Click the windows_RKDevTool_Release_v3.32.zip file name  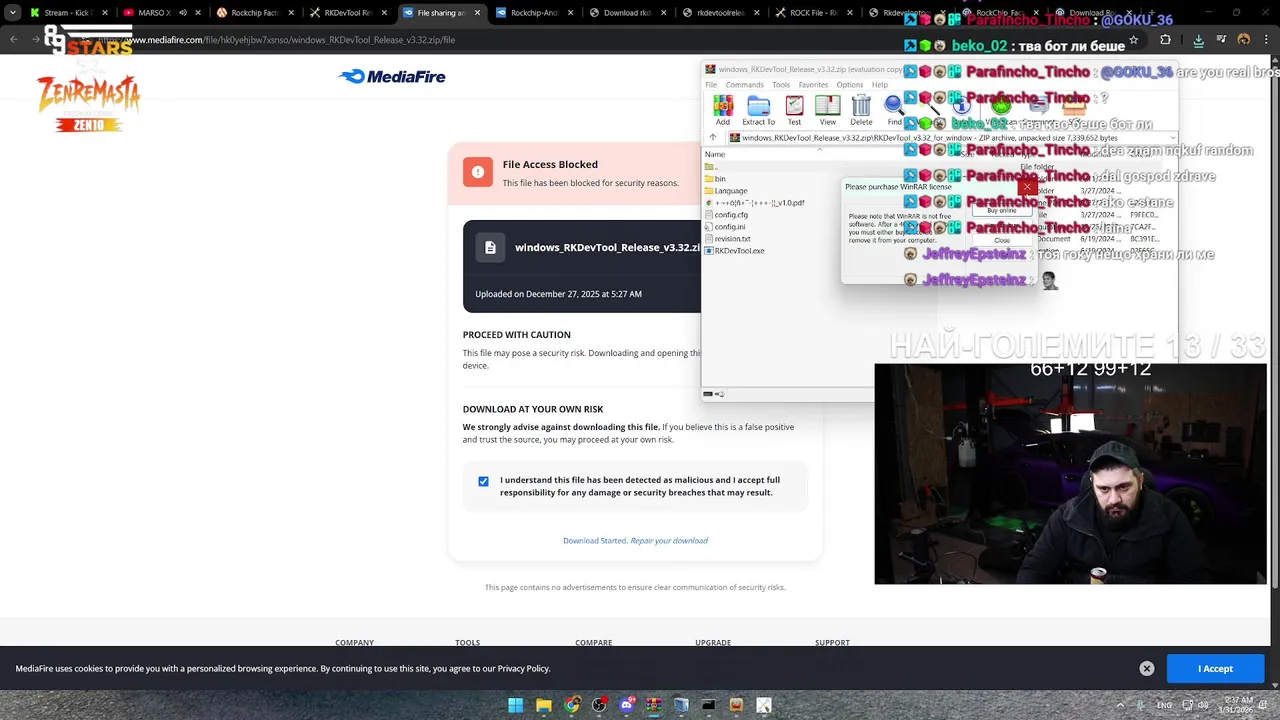pyautogui.click(x=607, y=247)
